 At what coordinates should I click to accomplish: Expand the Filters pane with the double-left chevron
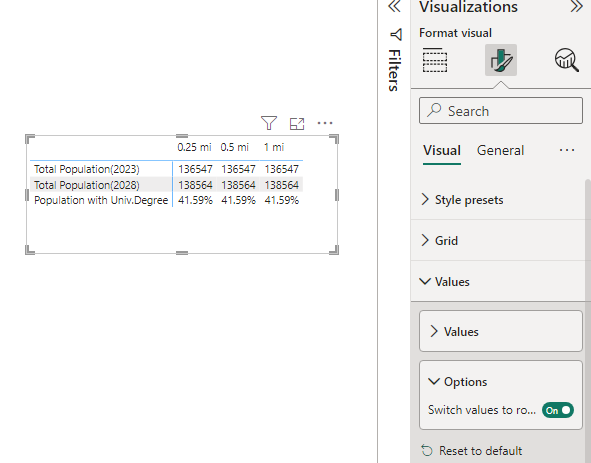(x=394, y=6)
